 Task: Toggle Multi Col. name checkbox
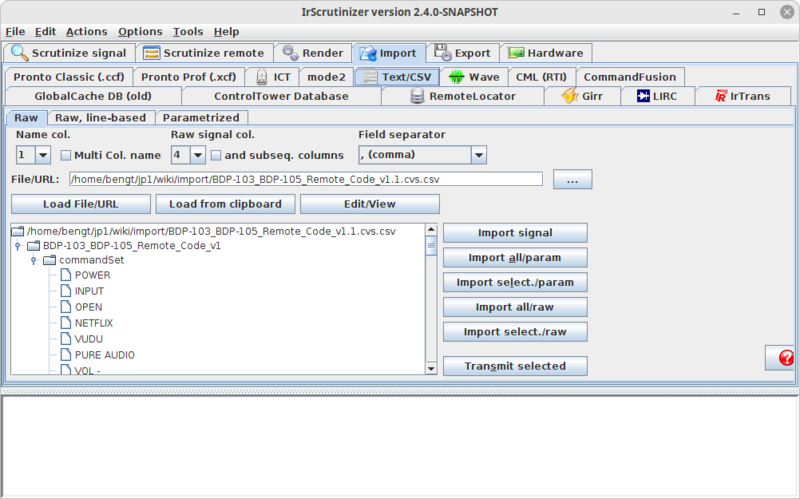tap(66, 155)
